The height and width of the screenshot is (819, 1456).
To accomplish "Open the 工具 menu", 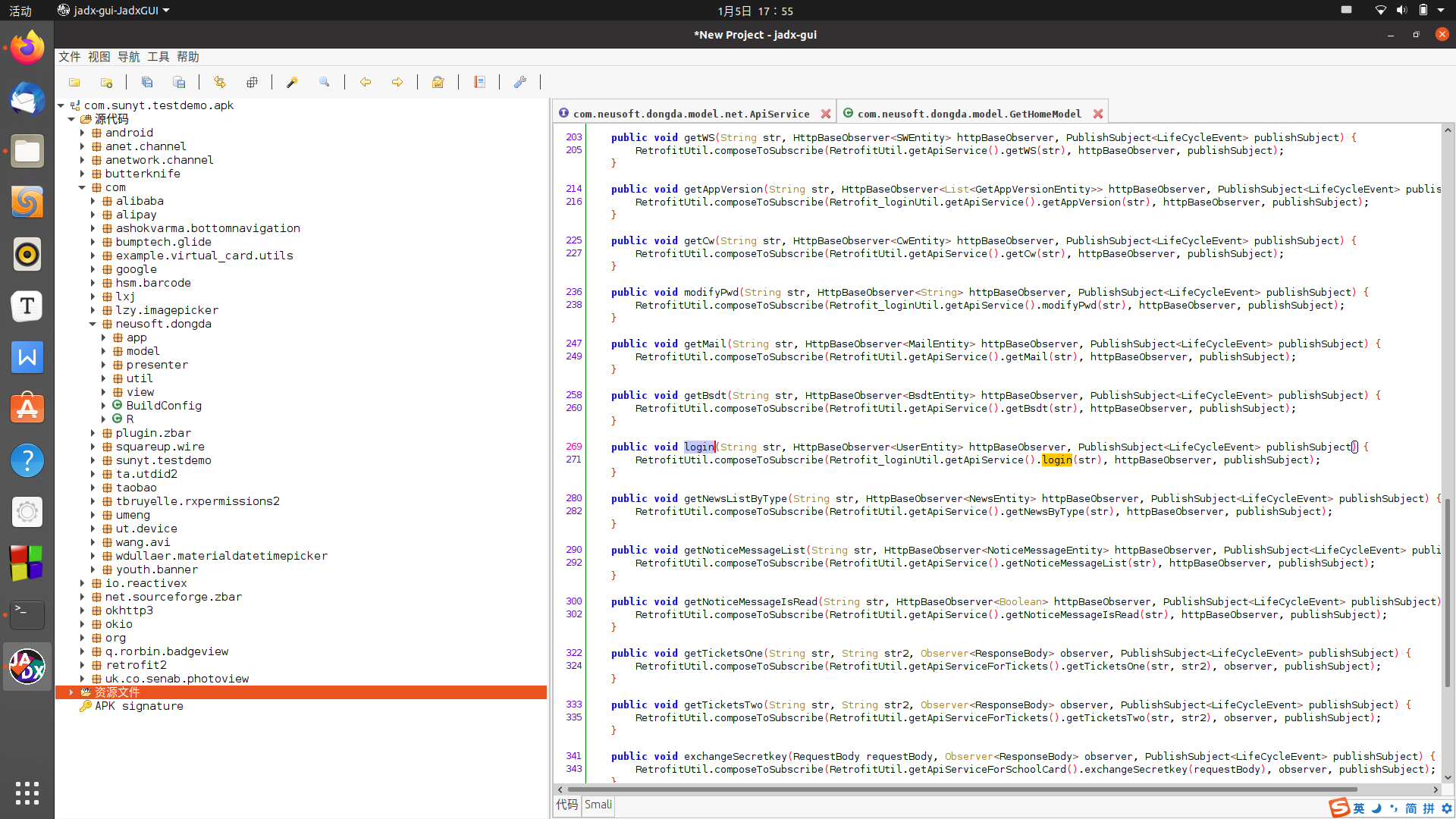I will pos(158,57).
